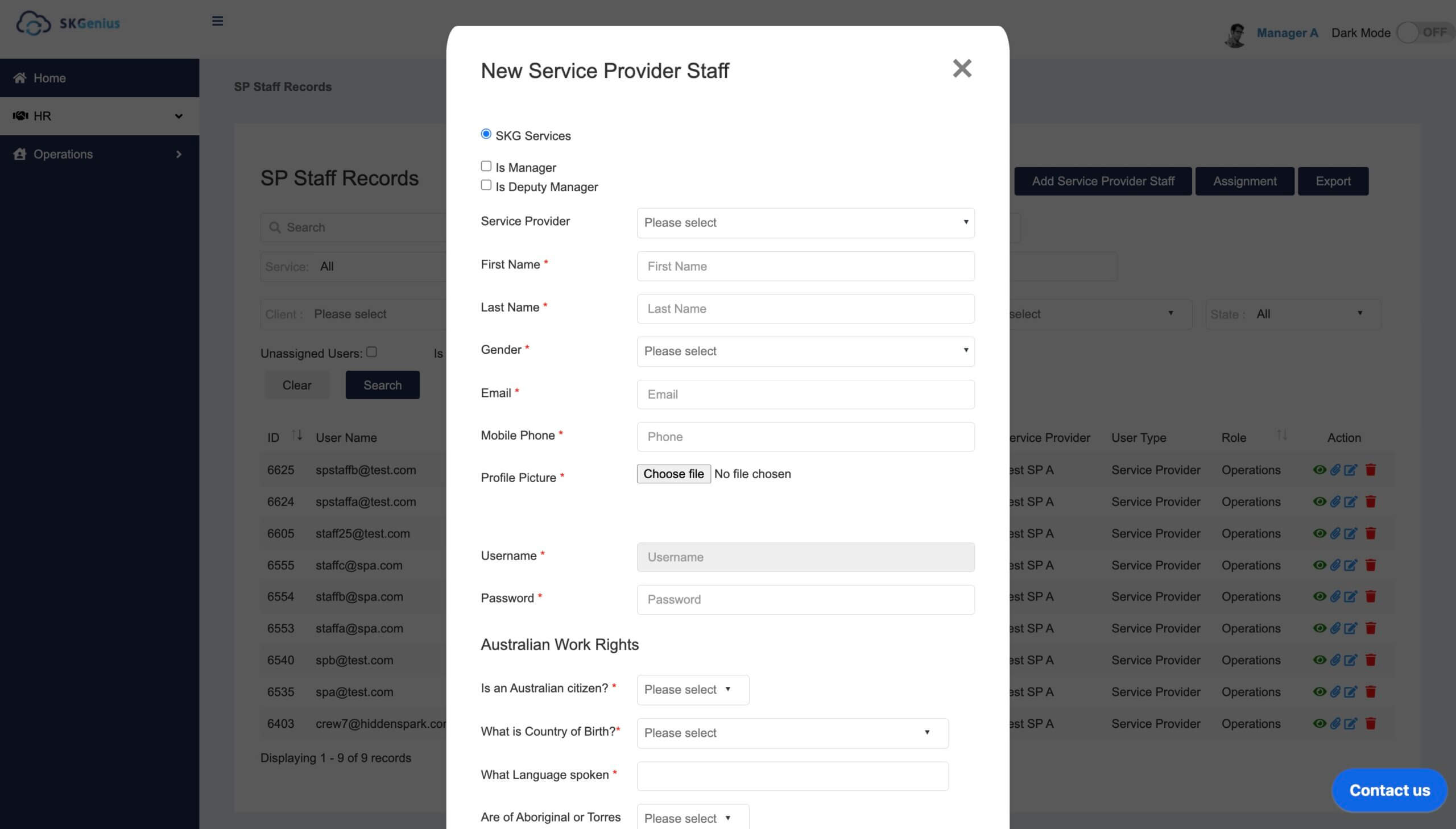Viewport: 1456px width, 829px height.
Task: Click the view eye icon for record 6625
Action: pos(1319,470)
